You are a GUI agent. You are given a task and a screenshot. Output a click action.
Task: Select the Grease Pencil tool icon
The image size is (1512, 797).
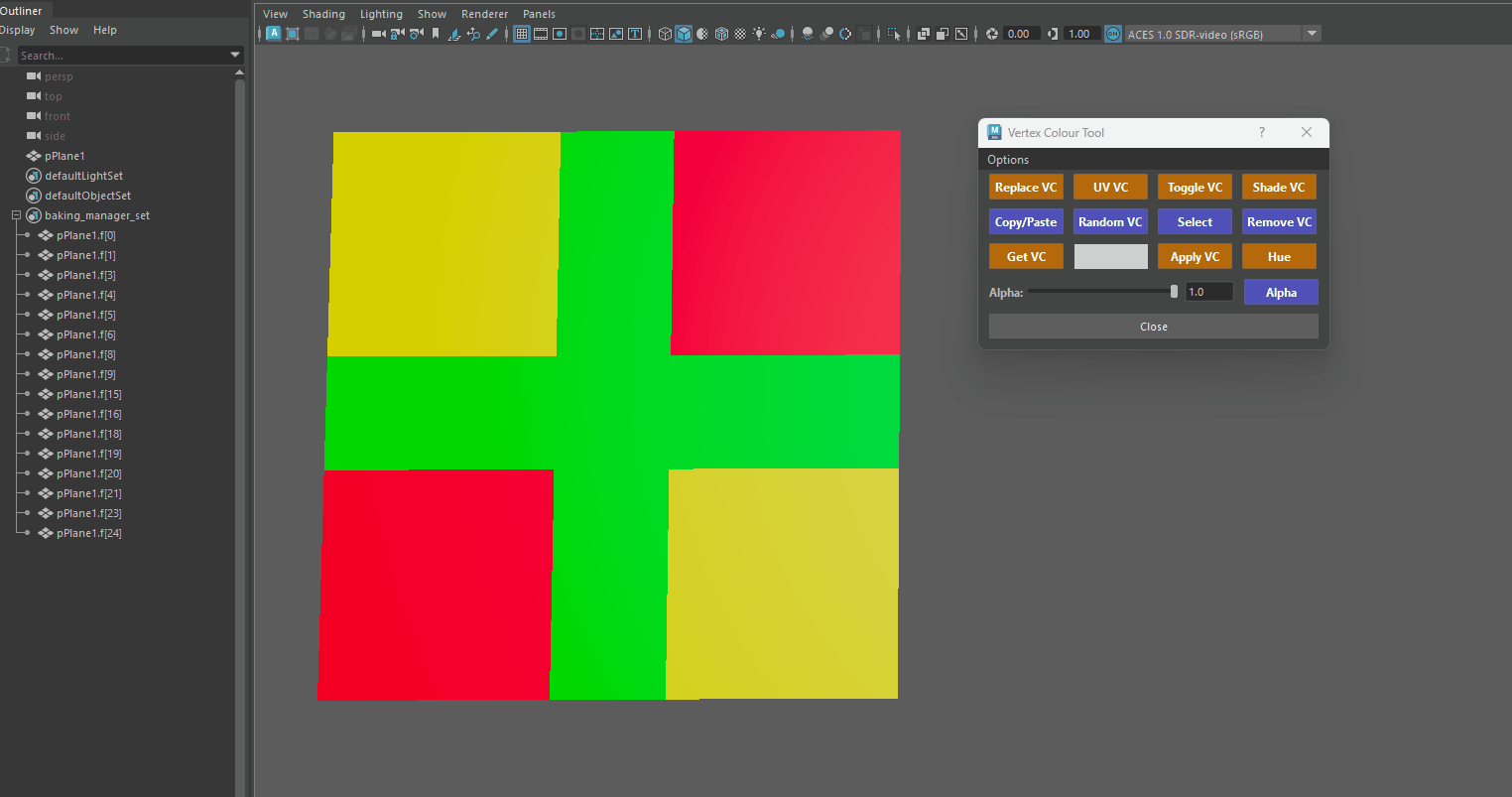492,34
